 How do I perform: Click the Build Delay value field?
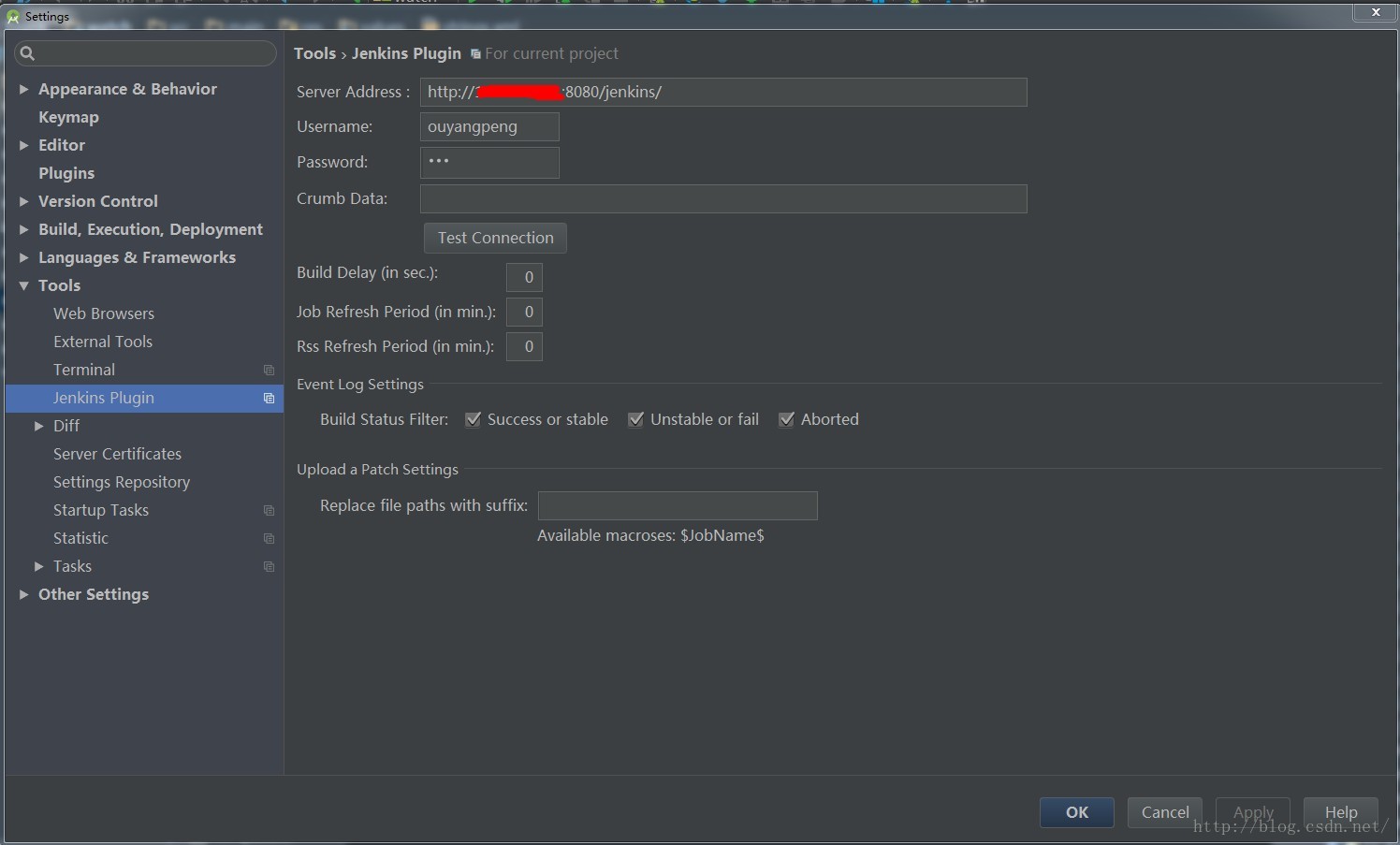[x=524, y=277]
